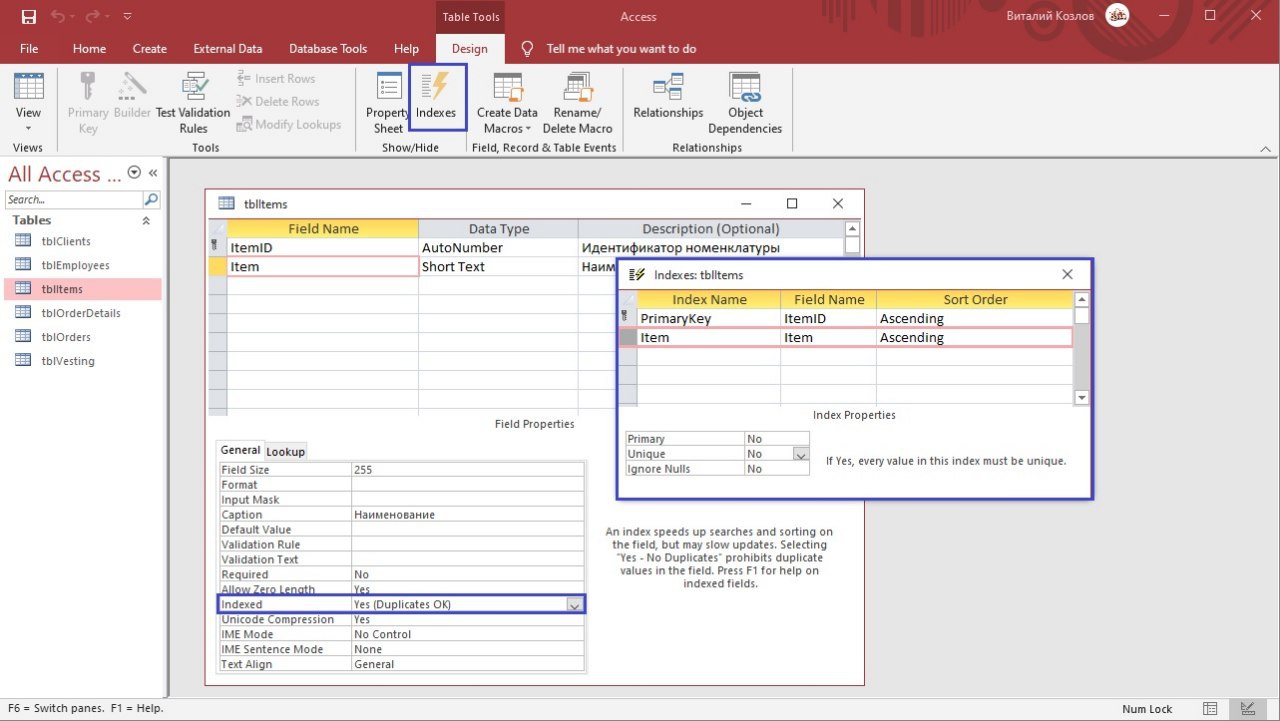
Task: Click the user account avatar
Action: pyautogui.click(x=1118, y=15)
